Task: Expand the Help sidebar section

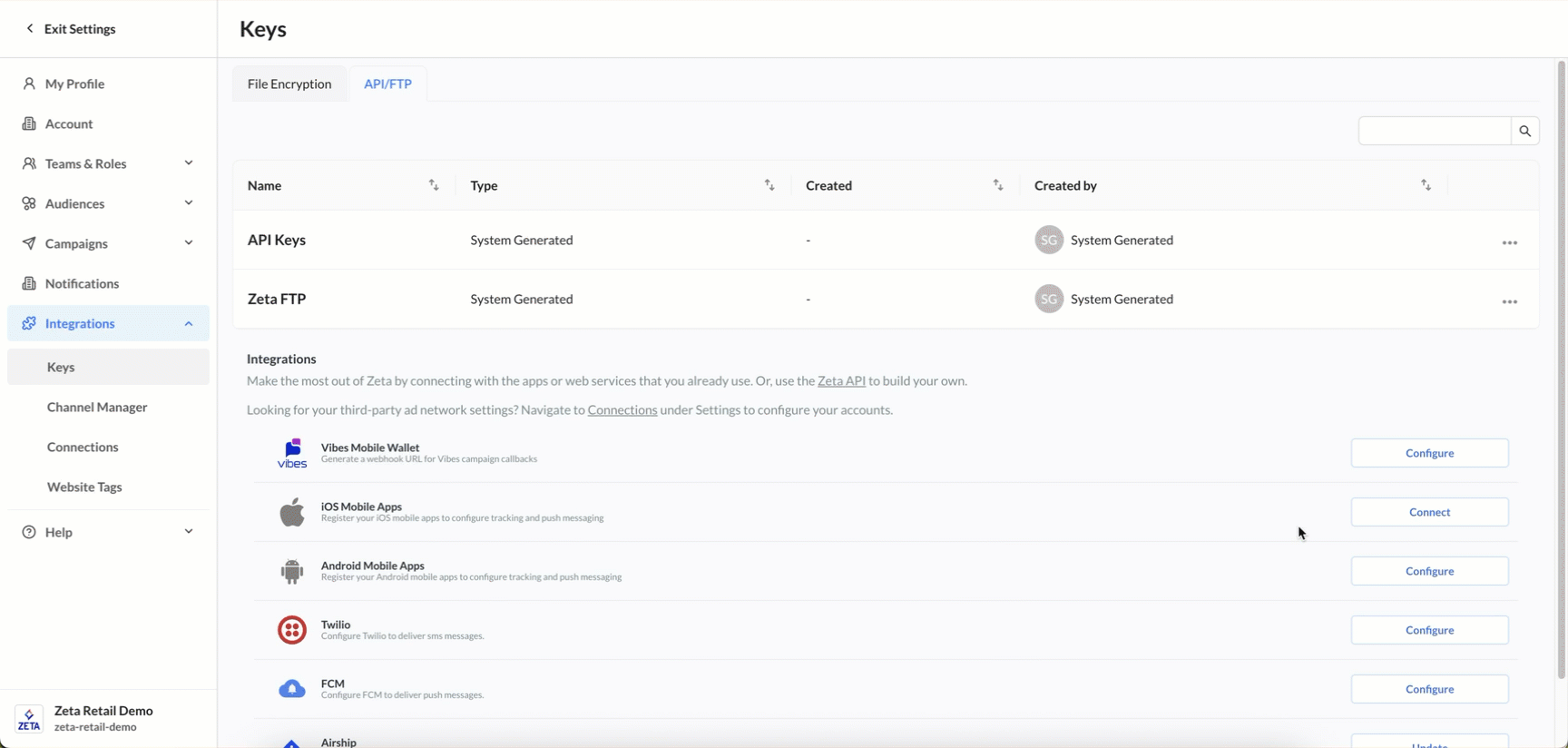Action: (189, 532)
